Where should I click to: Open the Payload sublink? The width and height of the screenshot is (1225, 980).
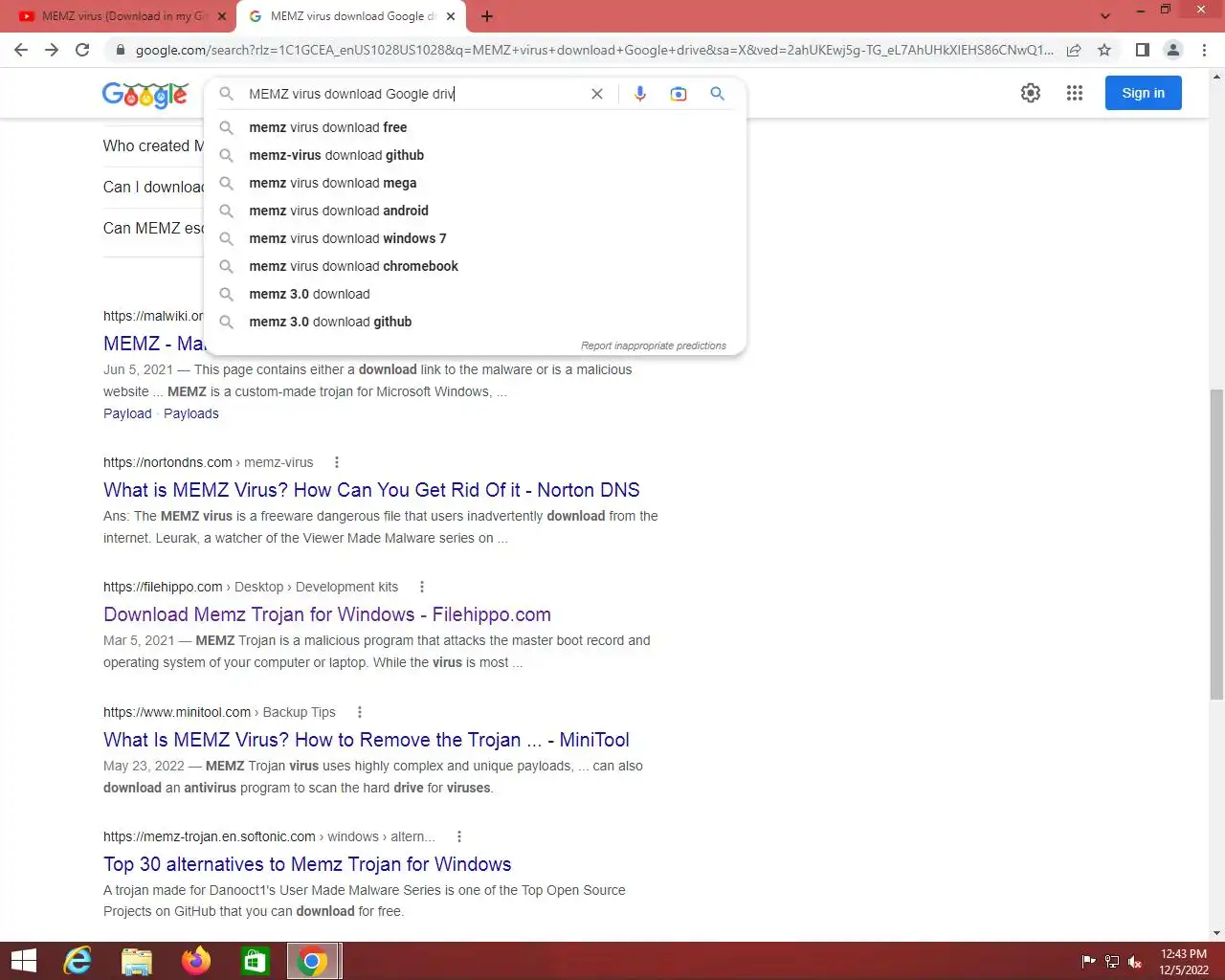[127, 413]
